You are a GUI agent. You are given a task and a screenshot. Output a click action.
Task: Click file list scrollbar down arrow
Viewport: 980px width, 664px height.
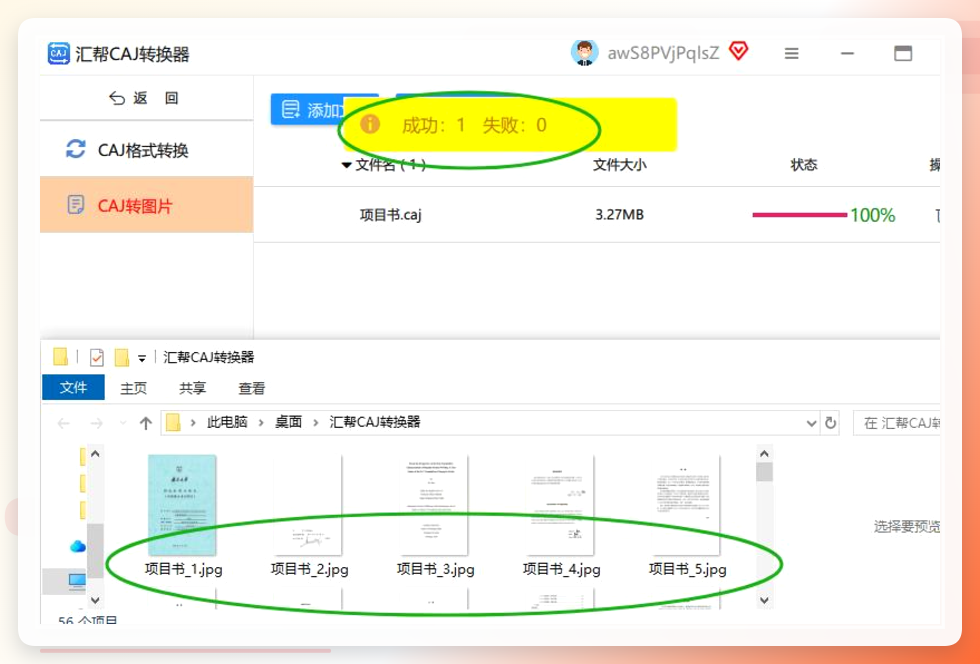(764, 600)
